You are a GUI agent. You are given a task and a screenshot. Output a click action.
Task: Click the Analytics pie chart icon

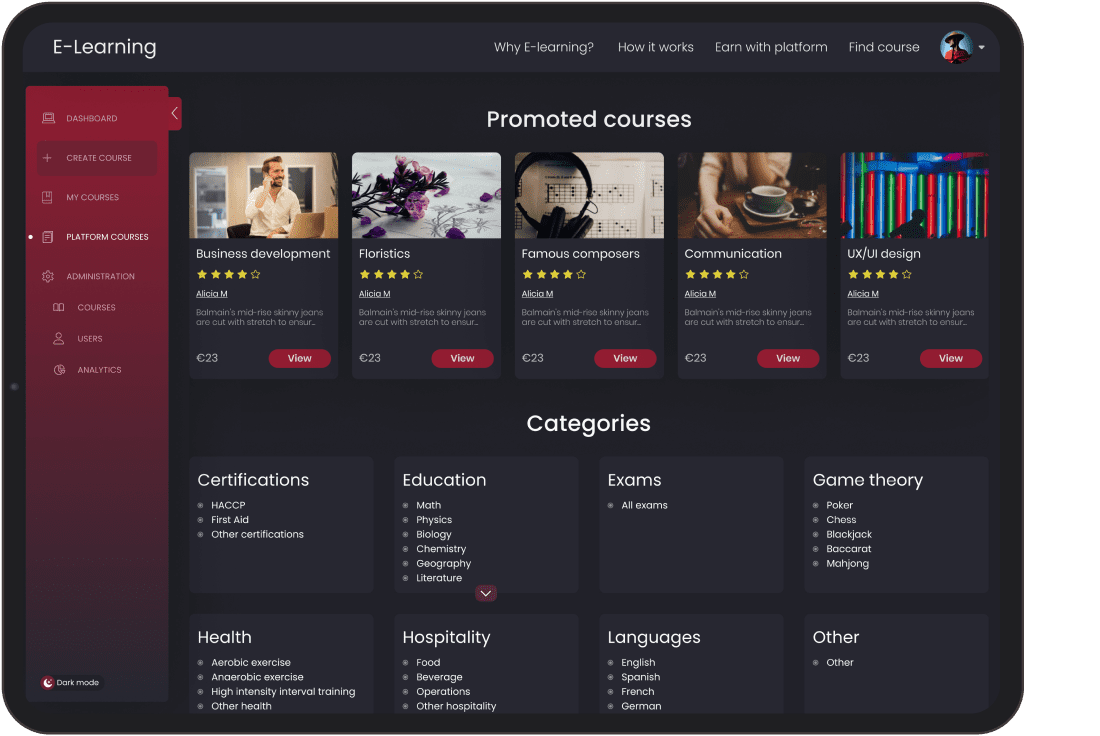click(x=59, y=370)
